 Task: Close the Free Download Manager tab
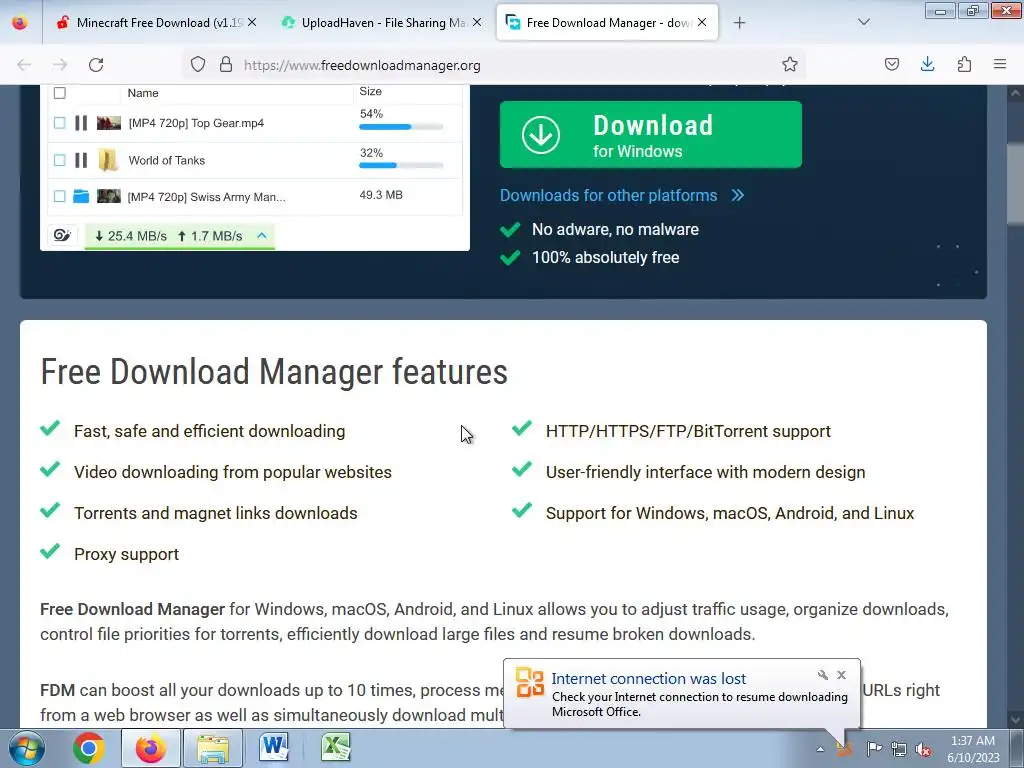[x=702, y=22]
